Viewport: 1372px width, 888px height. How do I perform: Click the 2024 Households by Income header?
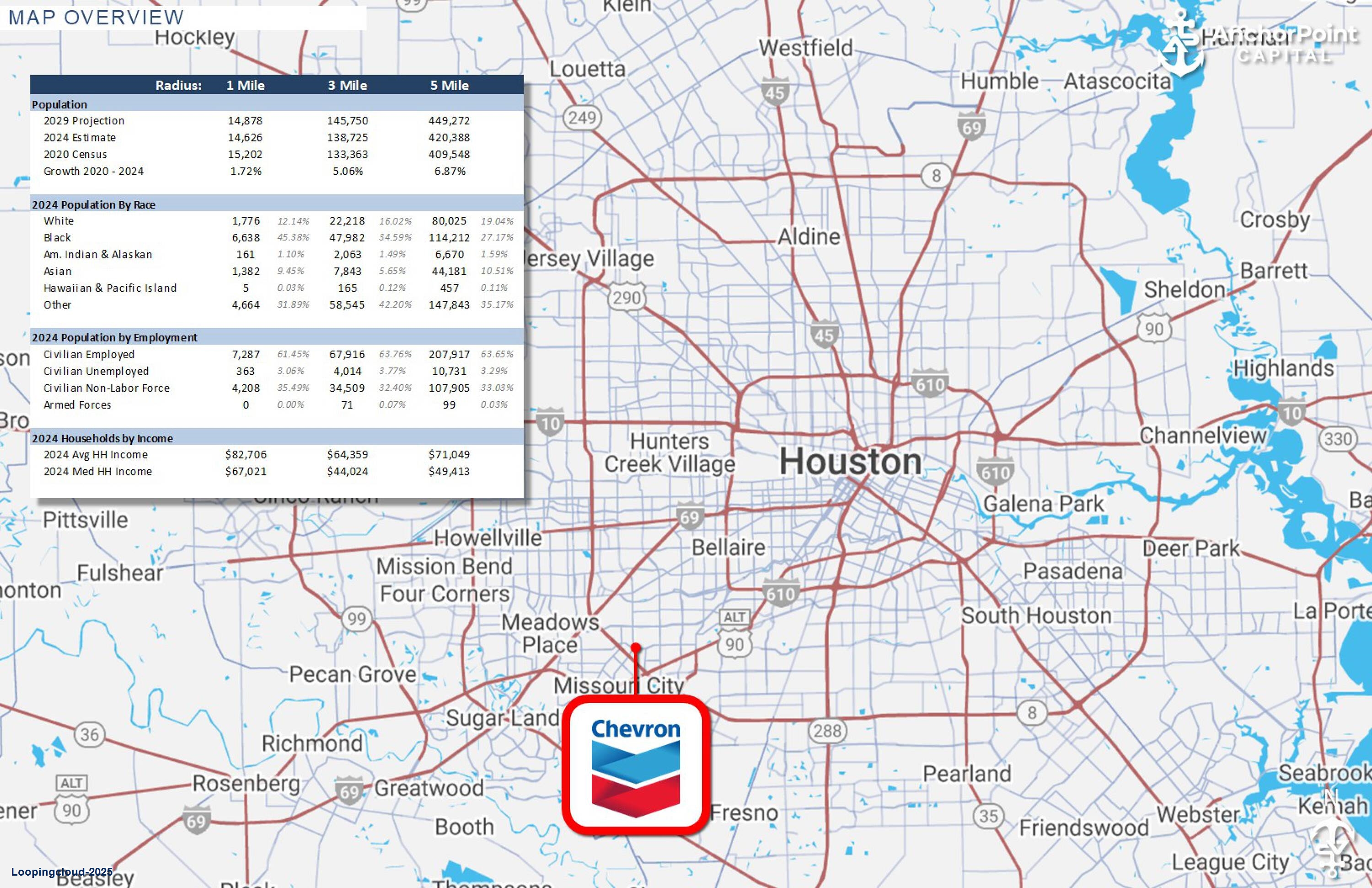coord(102,438)
